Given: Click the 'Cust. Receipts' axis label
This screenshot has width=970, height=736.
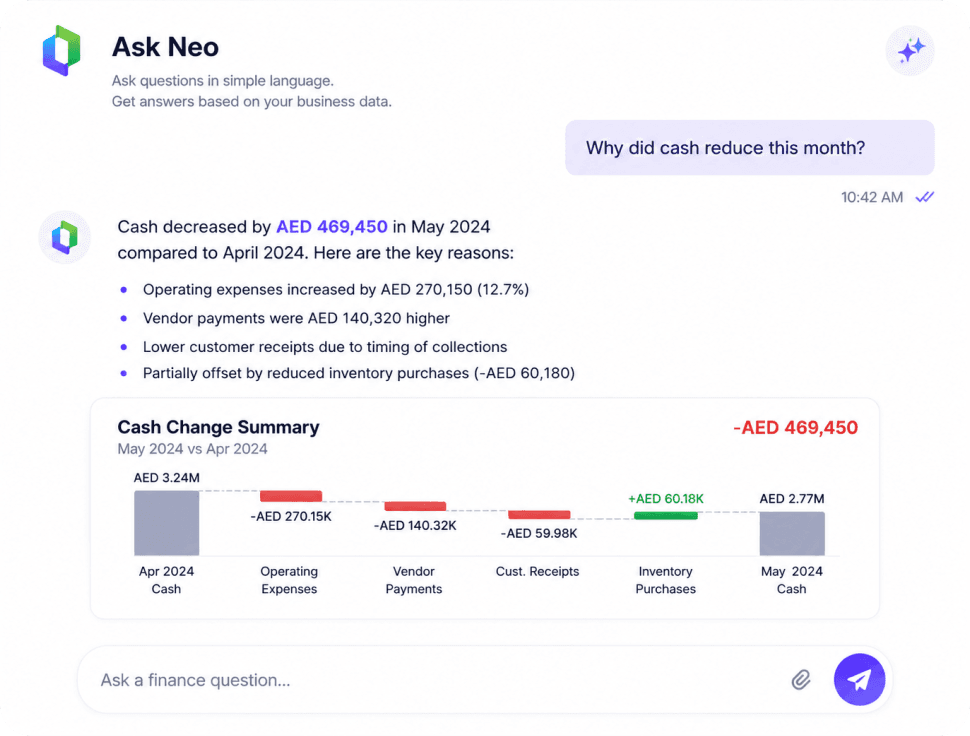Looking at the screenshot, I should (x=537, y=571).
